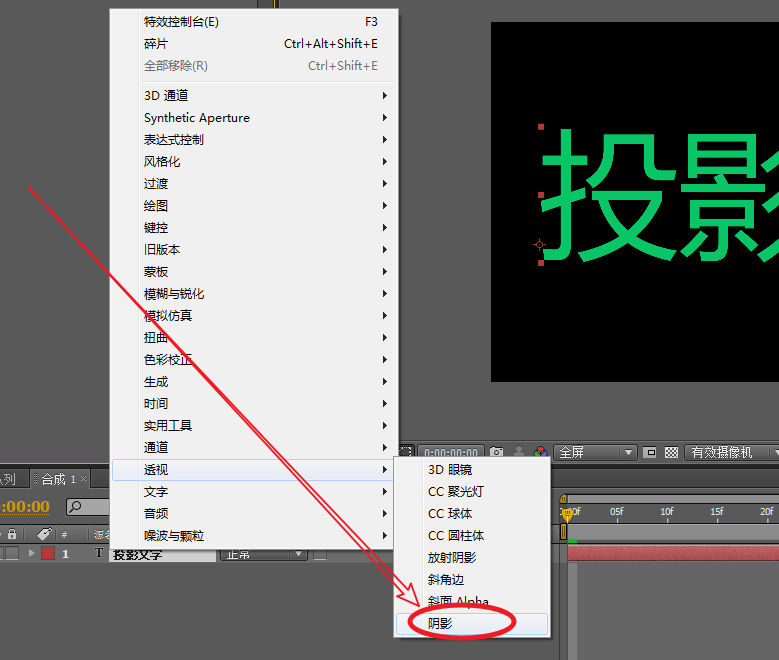Image resolution: width=779 pixels, height=660 pixels.
Task: Expand the 3D 通道 submenu
Action: pyautogui.click(x=254, y=95)
